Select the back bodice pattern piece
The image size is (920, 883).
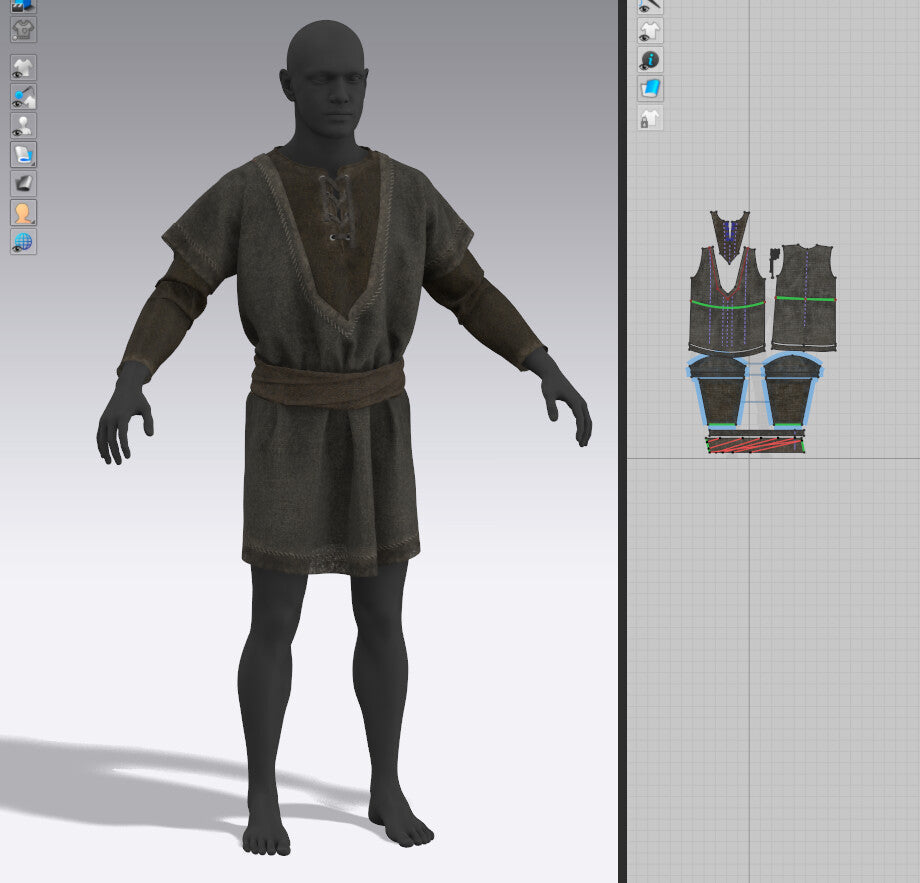tap(804, 298)
